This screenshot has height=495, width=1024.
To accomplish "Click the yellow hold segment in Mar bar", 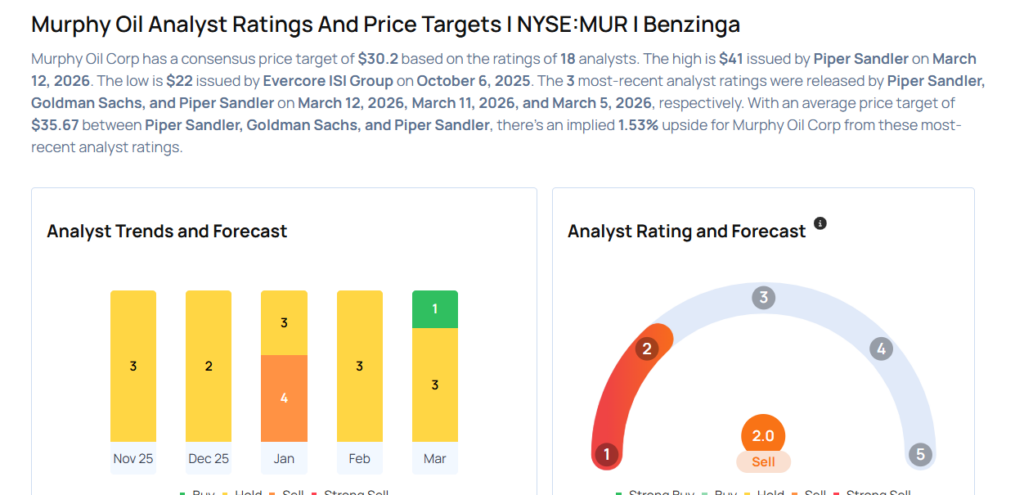I will [435, 385].
